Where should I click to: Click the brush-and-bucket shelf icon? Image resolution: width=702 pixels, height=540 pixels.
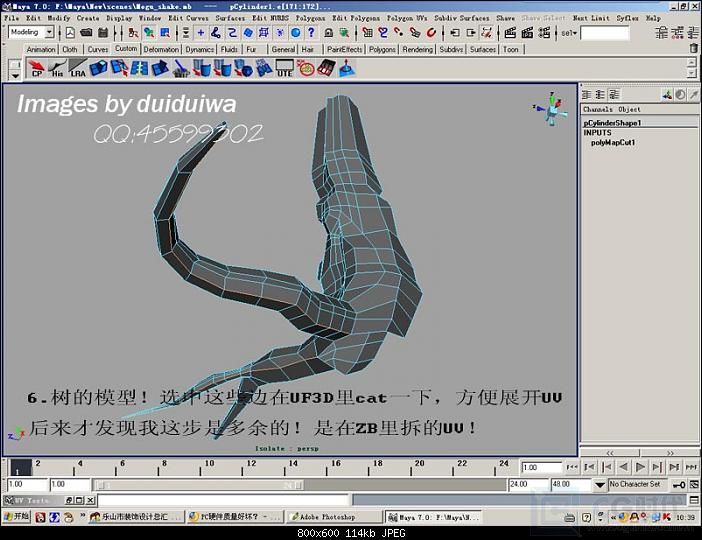[x=181, y=69]
